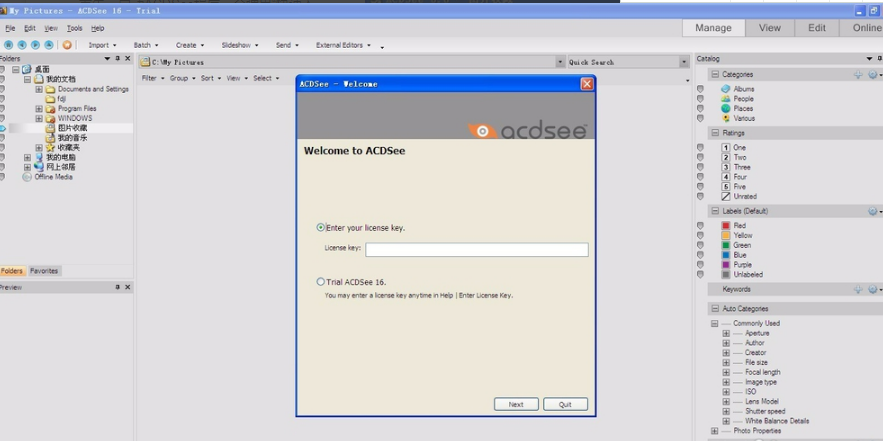The width and height of the screenshot is (883, 441).
Task: Expand the Program Files folder
Action: [39, 109]
